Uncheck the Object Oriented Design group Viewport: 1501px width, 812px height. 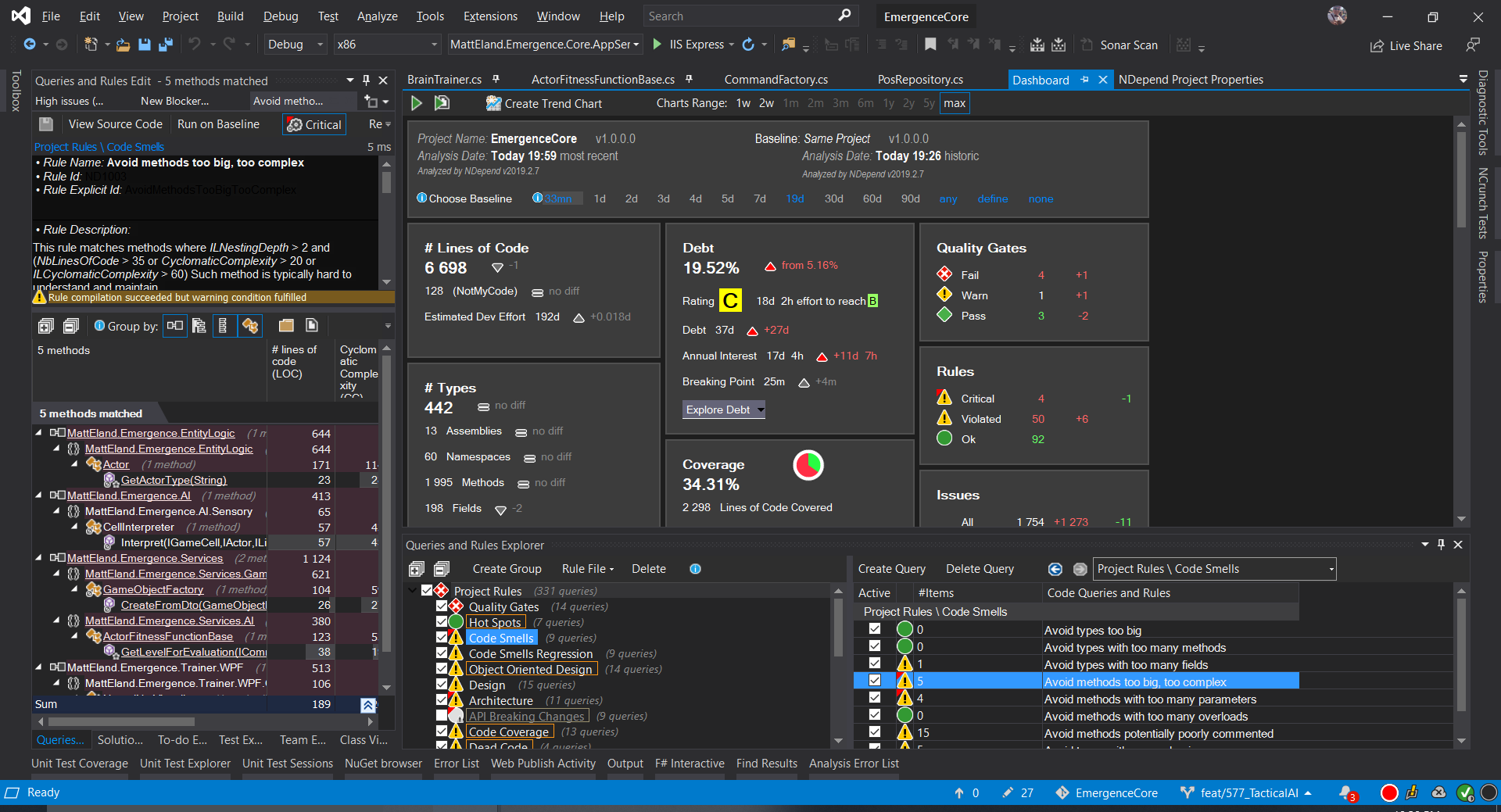pyautogui.click(x=442, y=669)
